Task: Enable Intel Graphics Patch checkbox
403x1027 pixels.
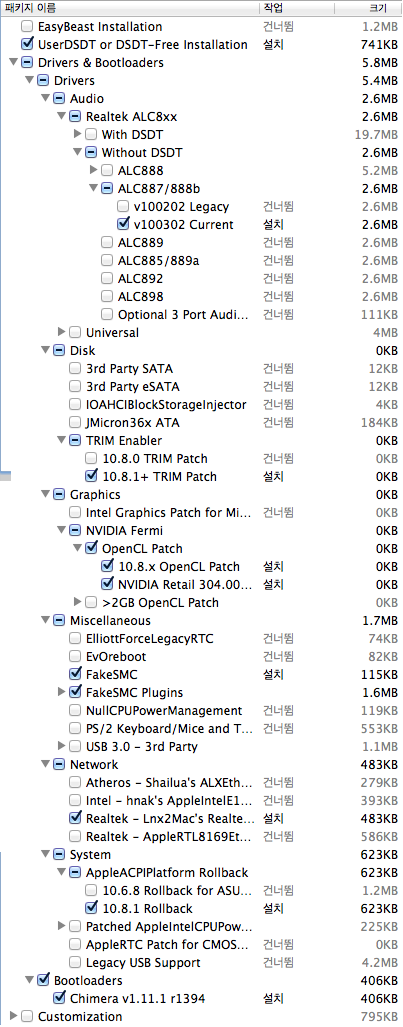Action: (75, 512)
